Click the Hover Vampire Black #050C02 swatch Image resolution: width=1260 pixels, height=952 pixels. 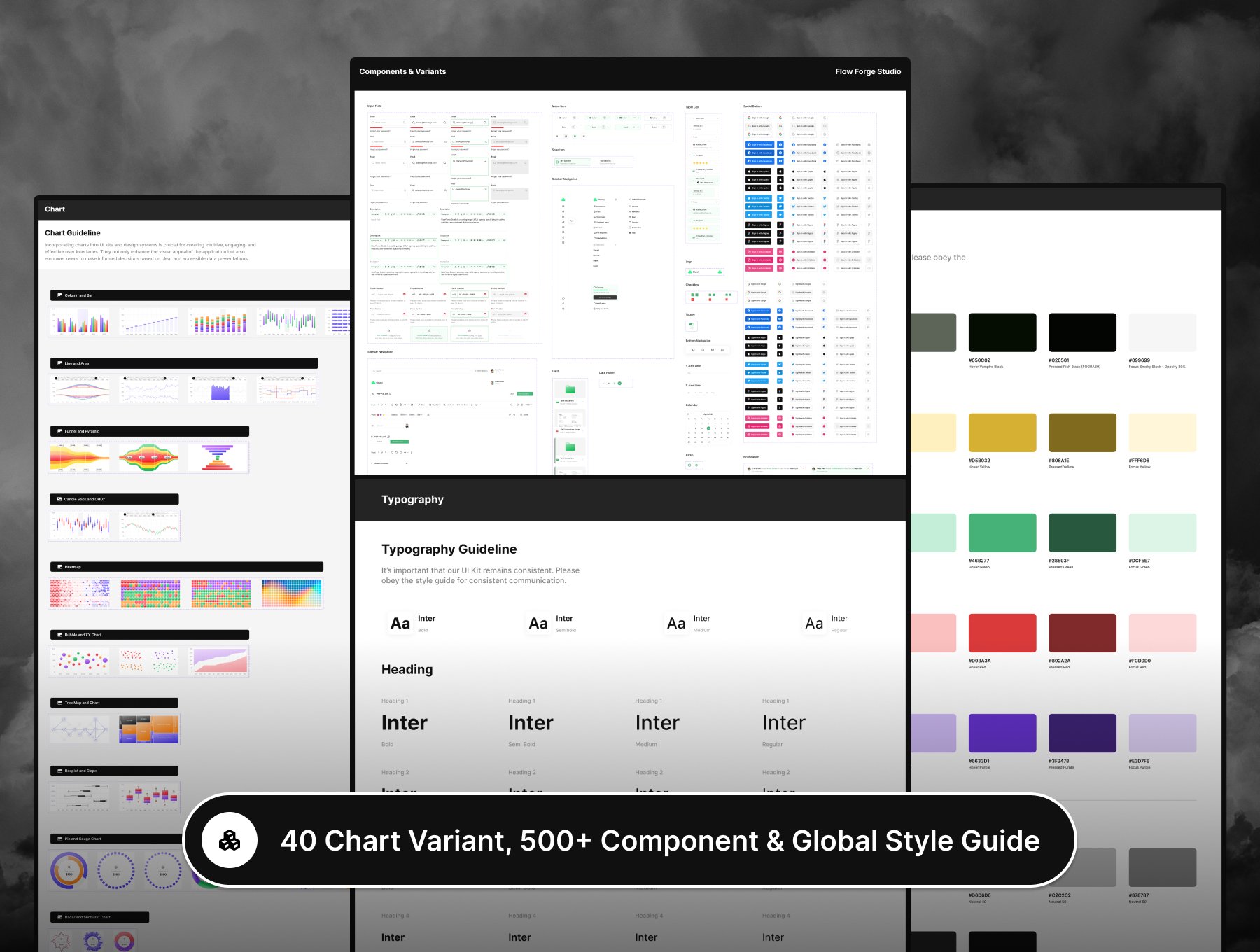tap(1002, 332)
